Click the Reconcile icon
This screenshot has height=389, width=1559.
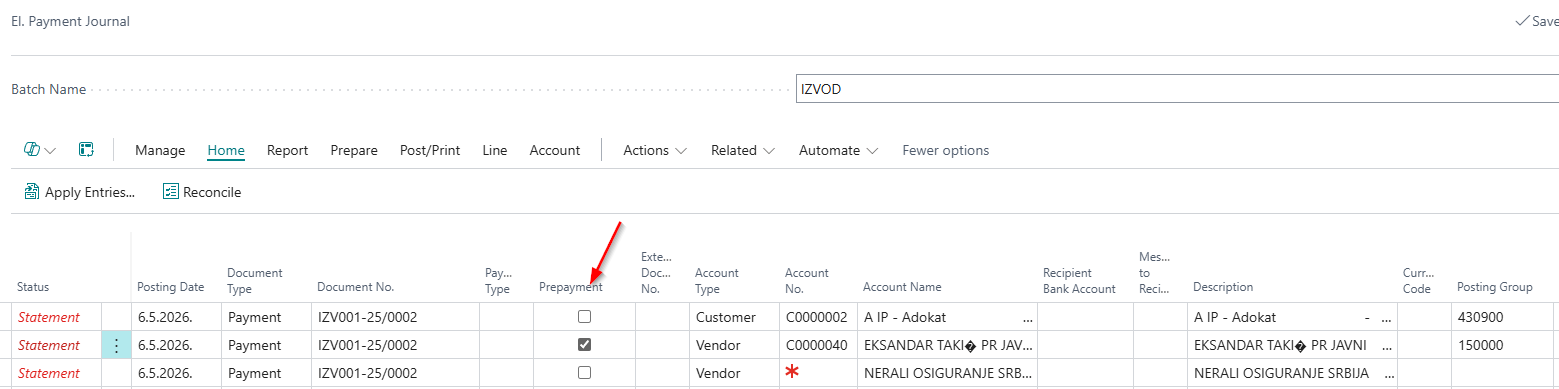(171, 192)
